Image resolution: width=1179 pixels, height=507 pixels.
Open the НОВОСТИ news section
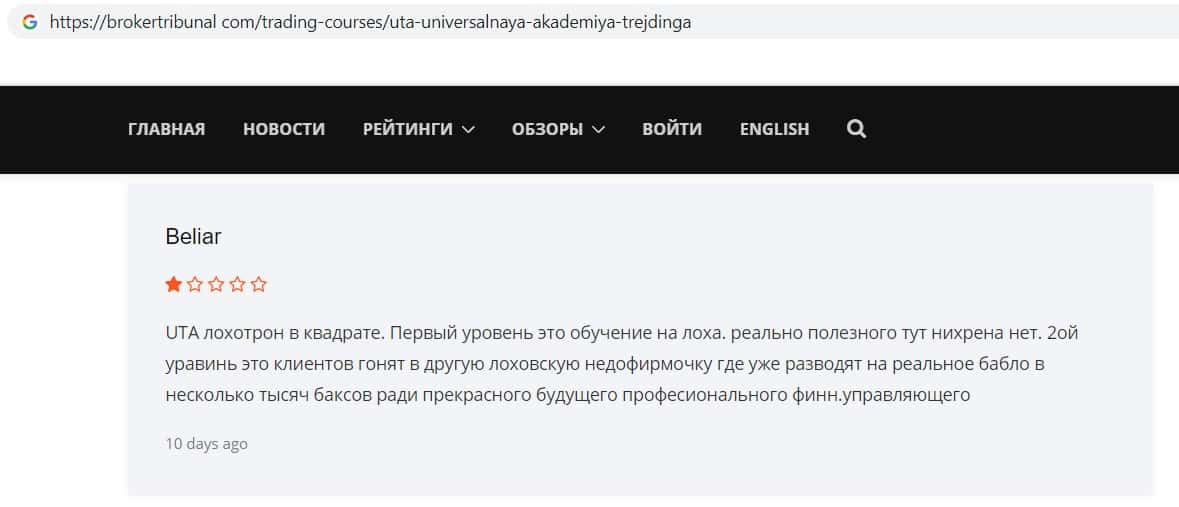(x=284, y=129)
